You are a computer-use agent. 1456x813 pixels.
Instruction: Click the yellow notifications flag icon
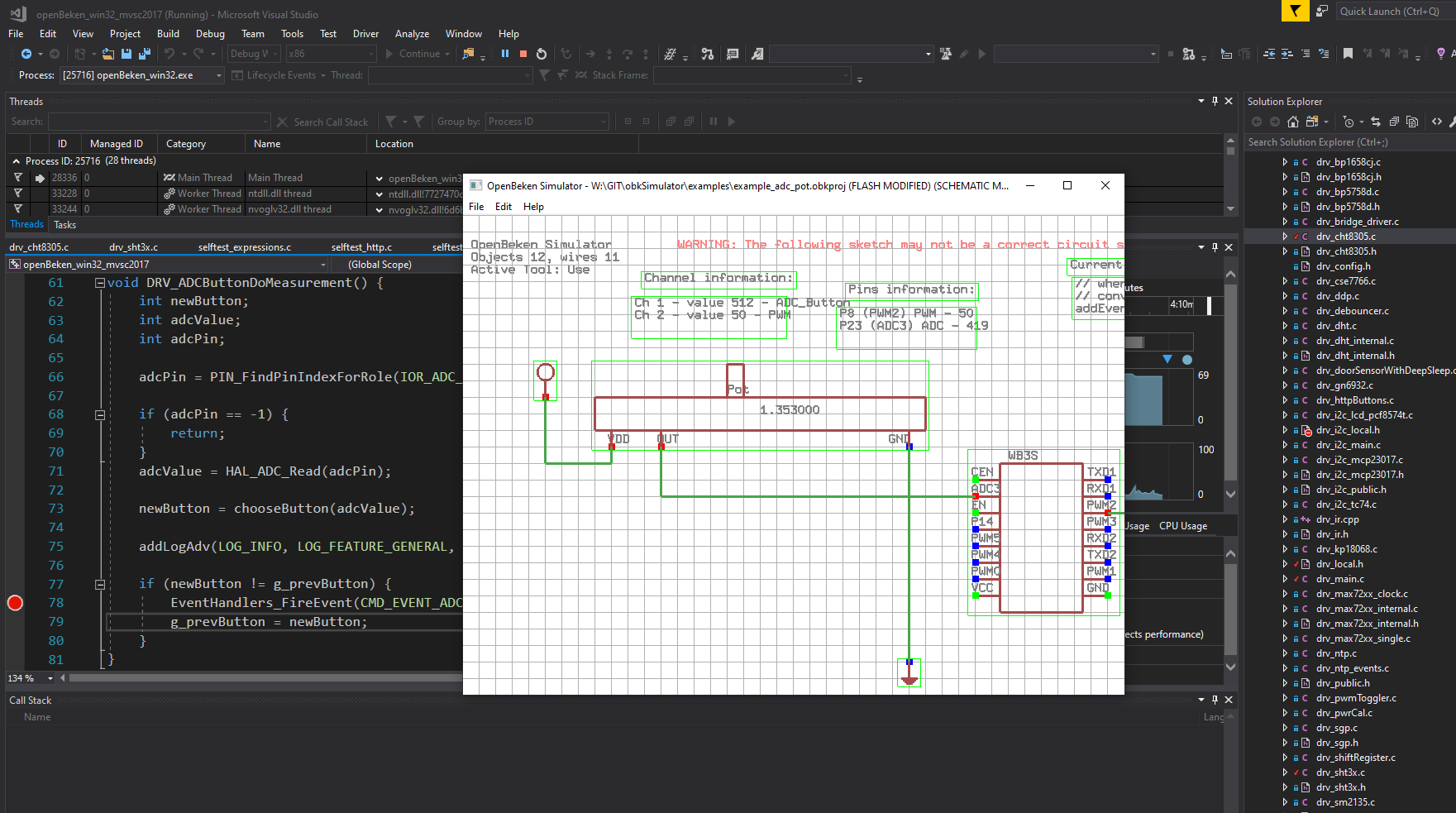[1295, 11]
